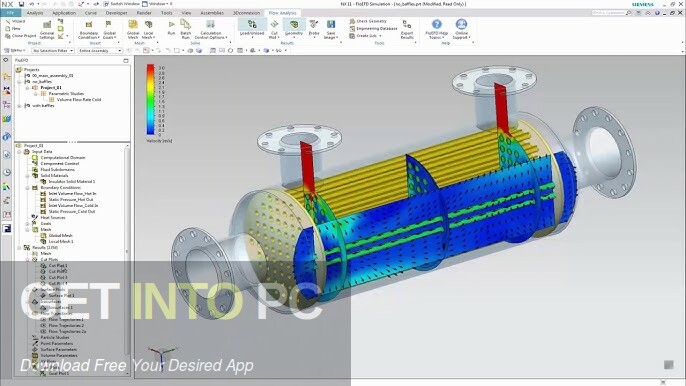Viewport: 686px width, 386px height.
Task: Switch to the Application tab
Action: coord(64,13)
